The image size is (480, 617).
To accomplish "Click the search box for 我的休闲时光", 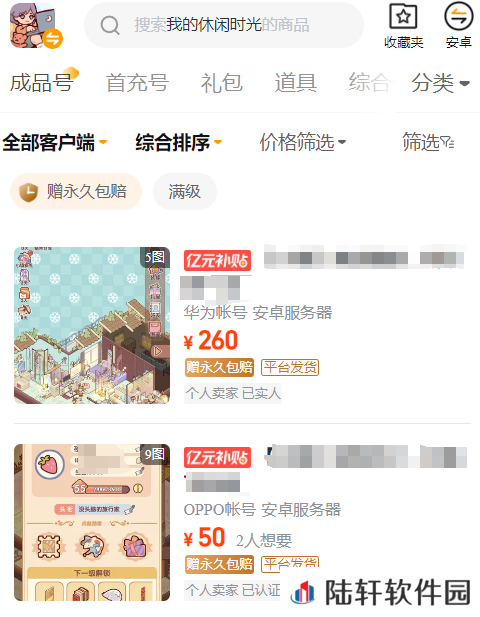I will coord(224,25).
